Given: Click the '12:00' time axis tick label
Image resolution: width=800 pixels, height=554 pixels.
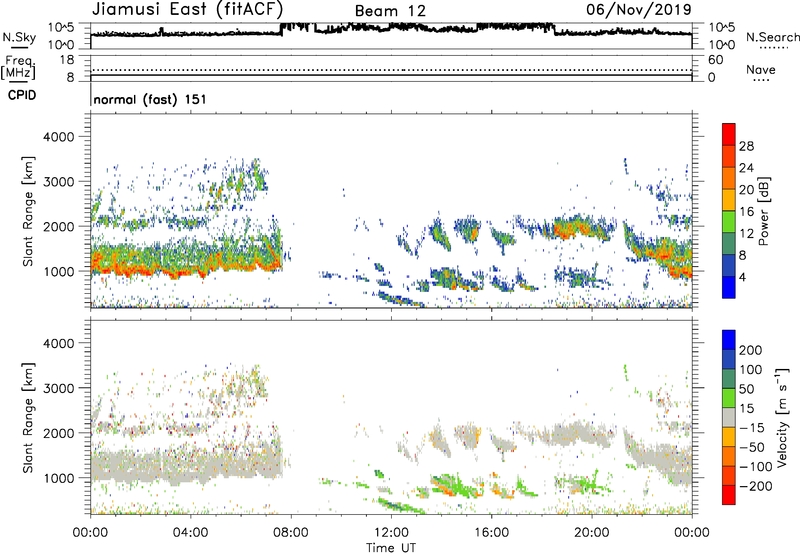Looking at the screenshot, I should (391, 533).
